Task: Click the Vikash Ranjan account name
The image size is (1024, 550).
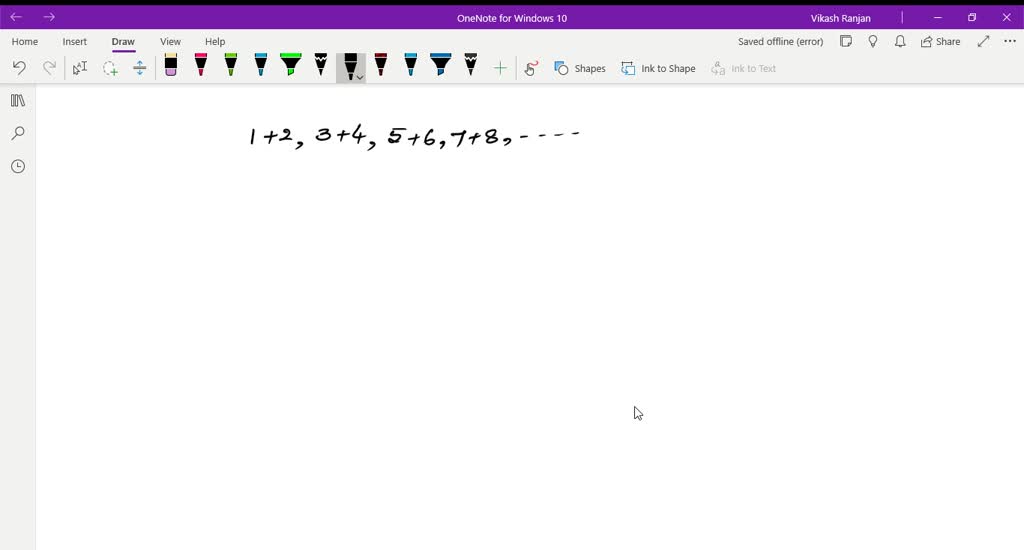Action: 840,18
